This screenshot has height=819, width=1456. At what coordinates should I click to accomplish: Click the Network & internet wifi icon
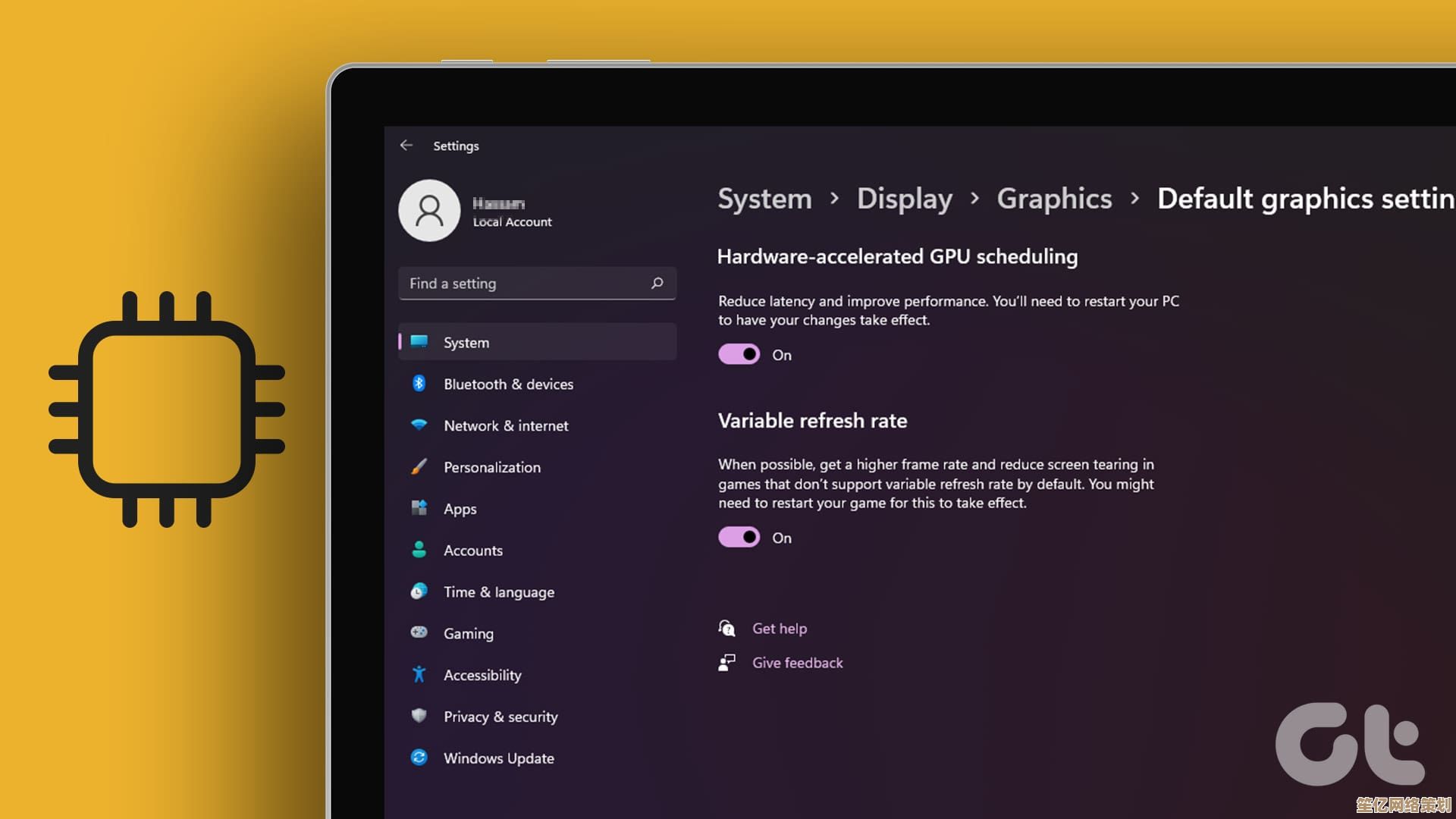[x=419, y=425]
